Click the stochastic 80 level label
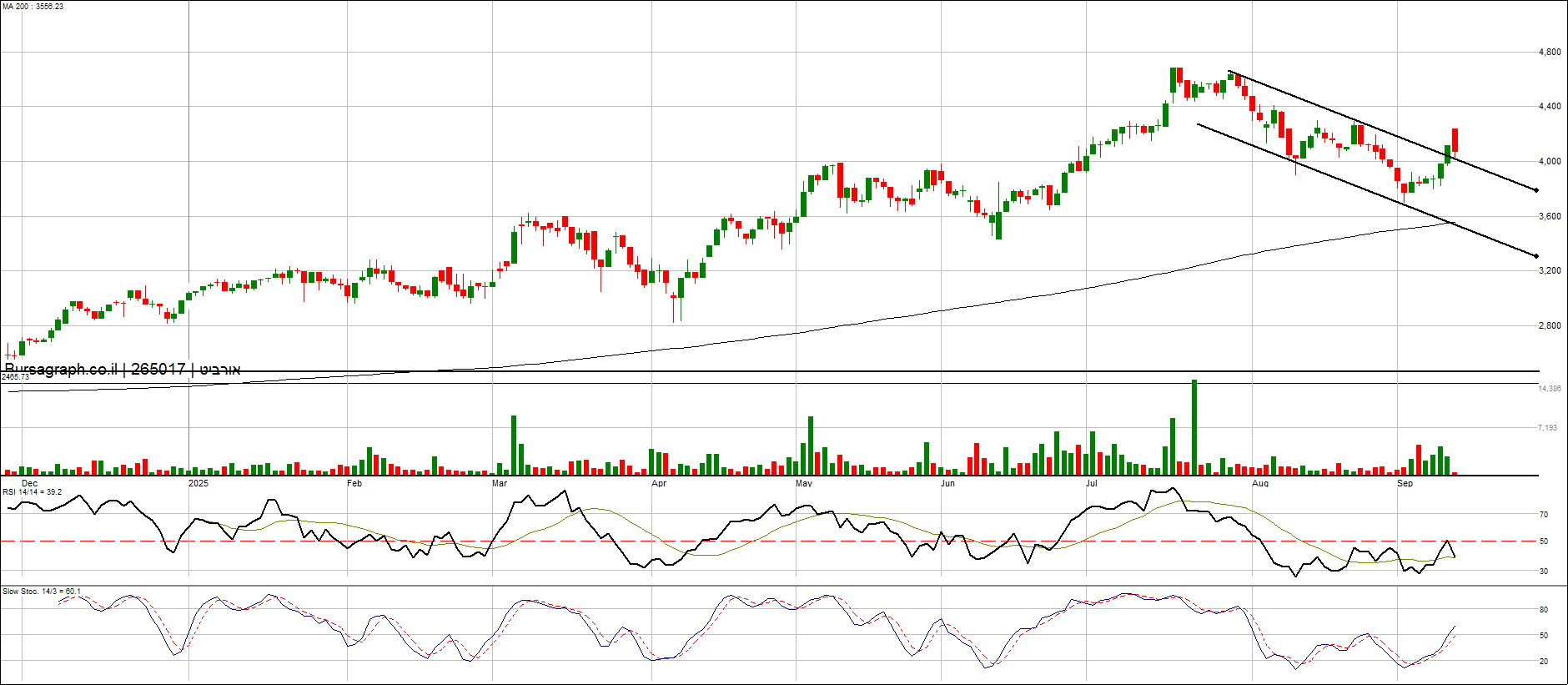1568x685 pixels. coord(1544,610)
